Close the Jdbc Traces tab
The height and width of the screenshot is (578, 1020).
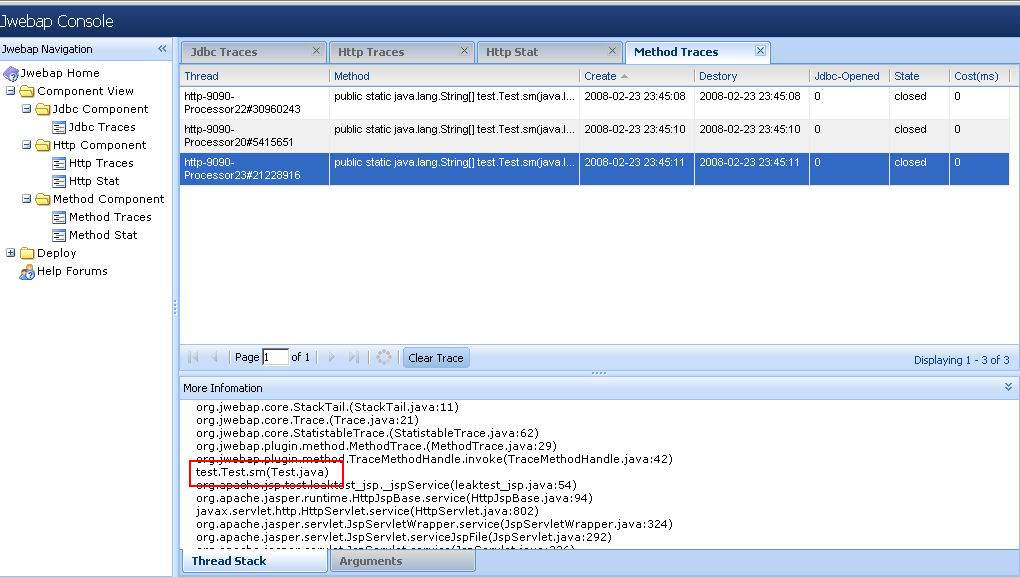[316, 51]
